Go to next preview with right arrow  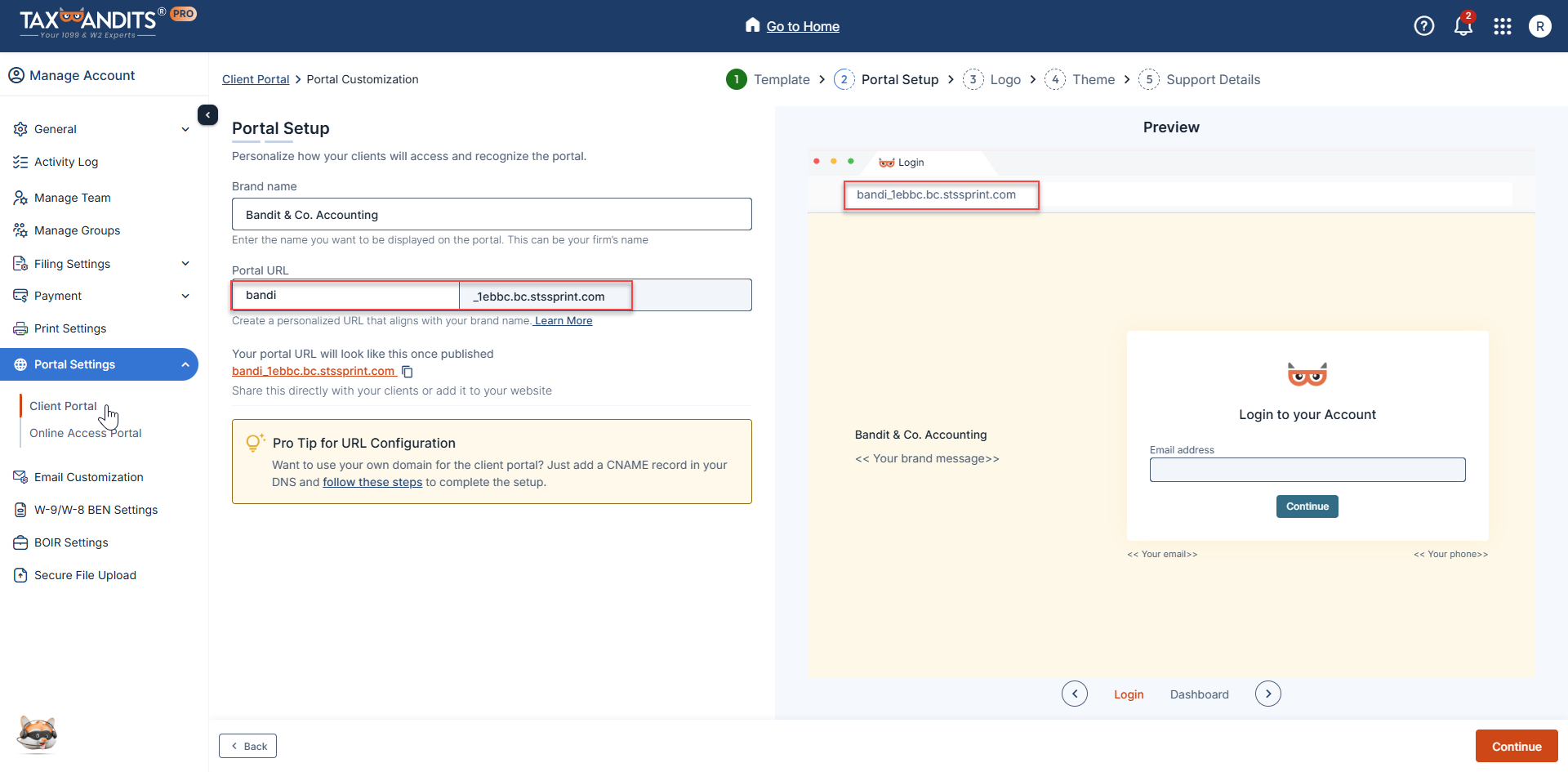click(x=1268, y=694)
